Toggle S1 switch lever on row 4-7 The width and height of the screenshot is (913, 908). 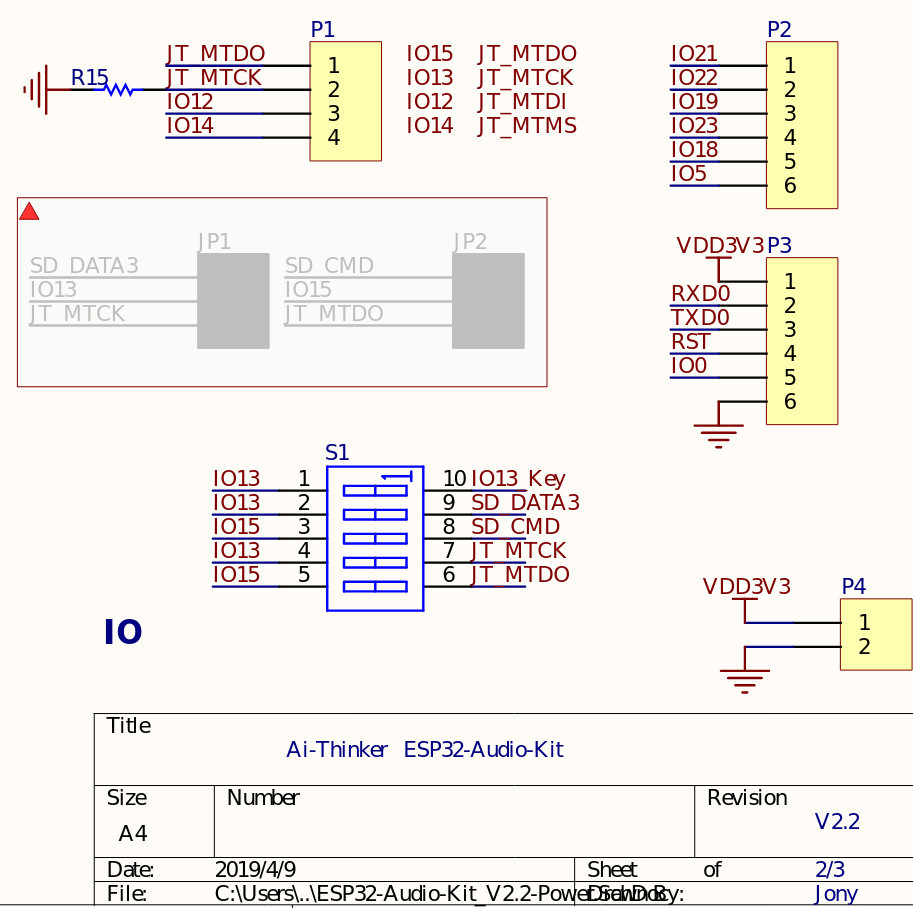tap(375, 563)
